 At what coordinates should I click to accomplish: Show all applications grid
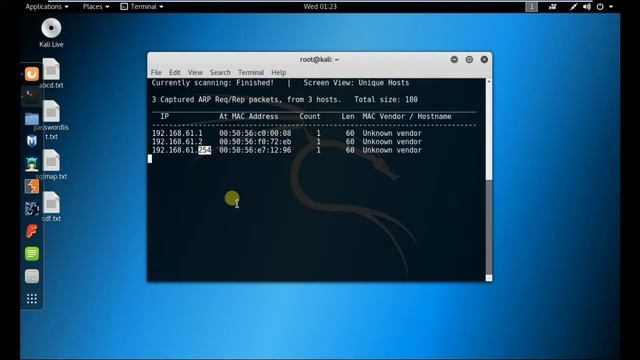pyautogui.click(x=32, y=299)
